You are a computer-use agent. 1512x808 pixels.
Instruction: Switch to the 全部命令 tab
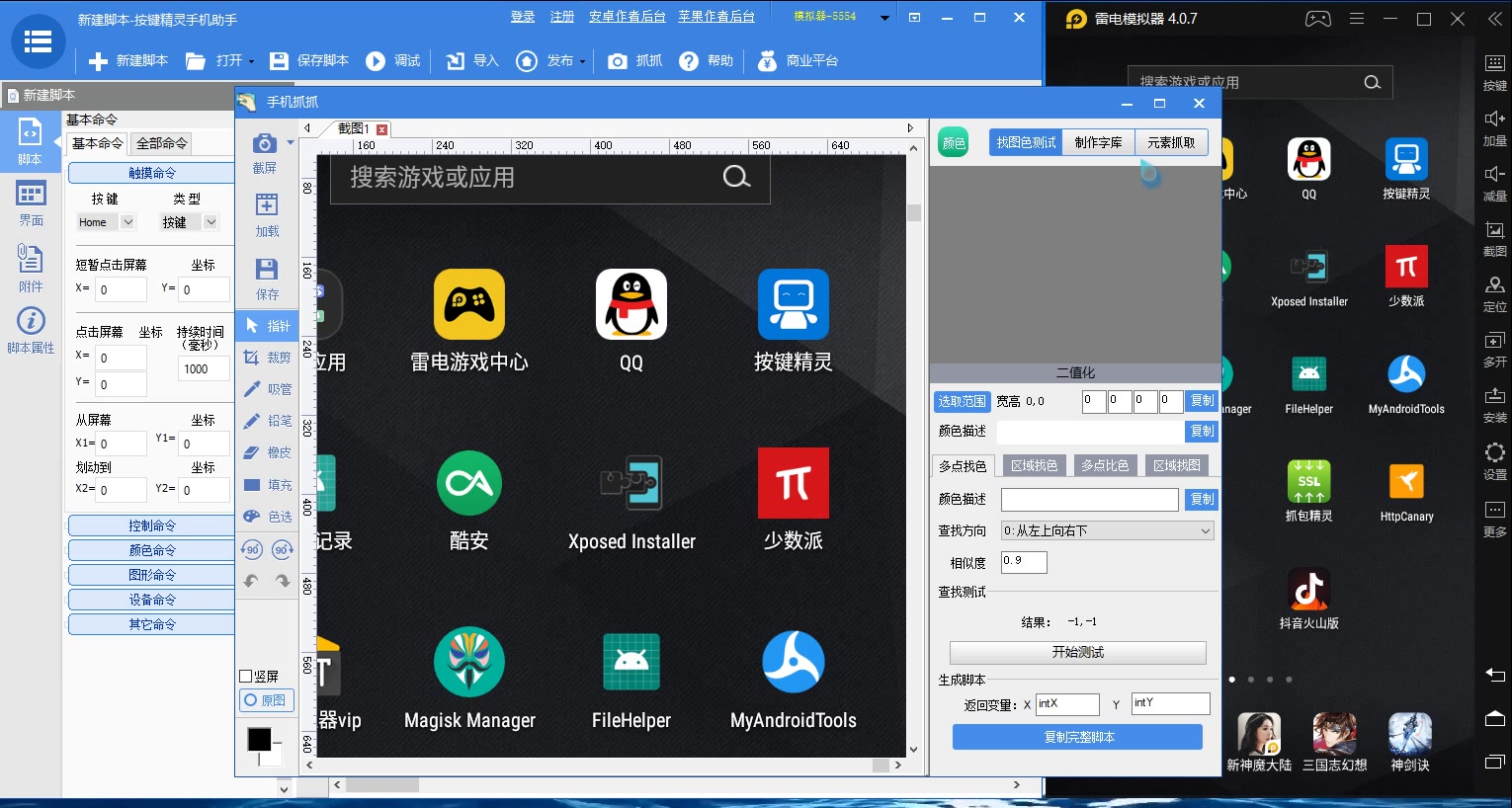point(162,143)
